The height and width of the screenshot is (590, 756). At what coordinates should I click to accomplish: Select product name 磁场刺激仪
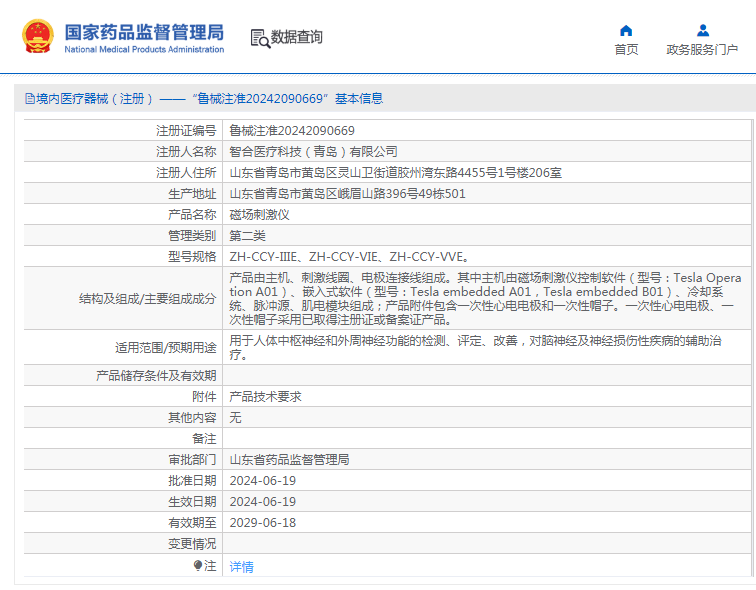[259, 215]
